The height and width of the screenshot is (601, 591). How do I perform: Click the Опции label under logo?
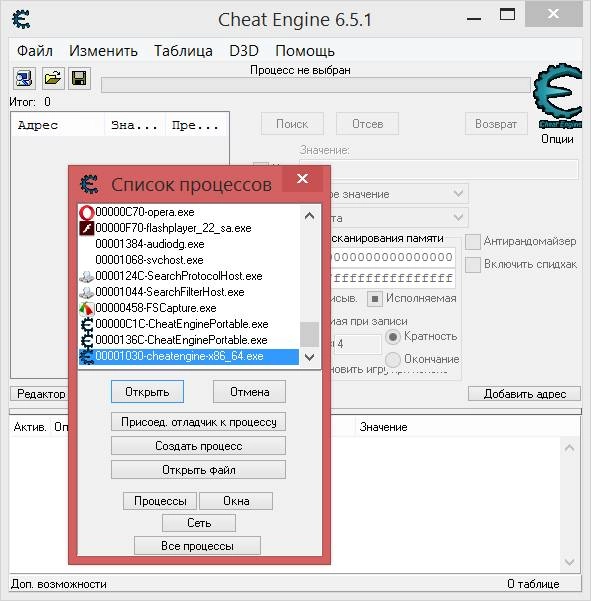coord(557,139)
